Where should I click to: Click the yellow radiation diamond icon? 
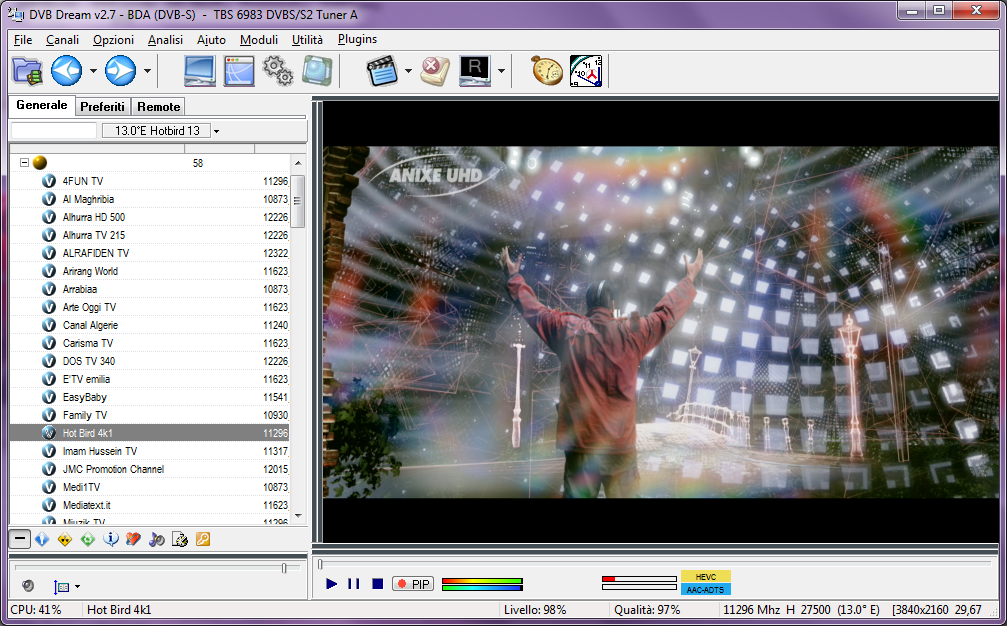(65, 539)
